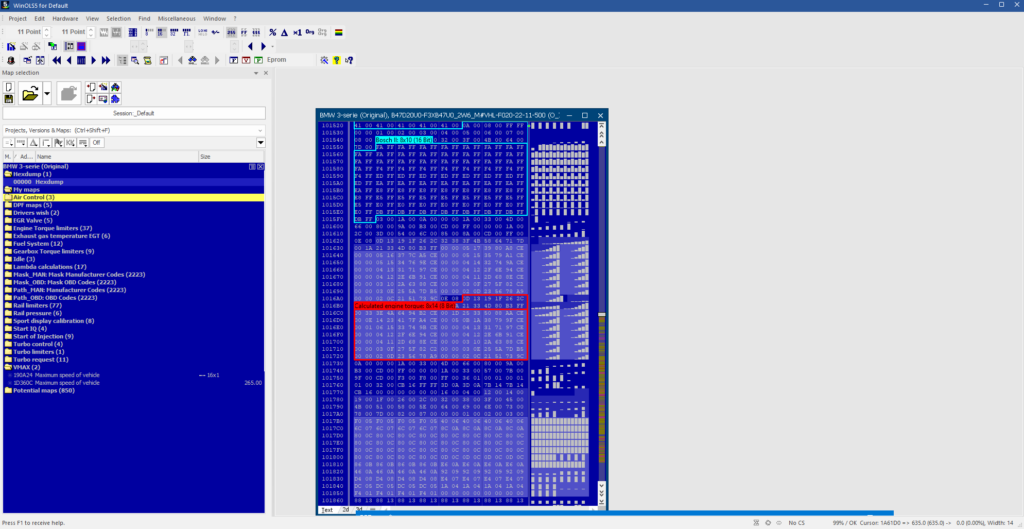Viewport: 1024px width, 529px height.
Task: Jump to first with double-left arrows
Action: tap(57, 60)
